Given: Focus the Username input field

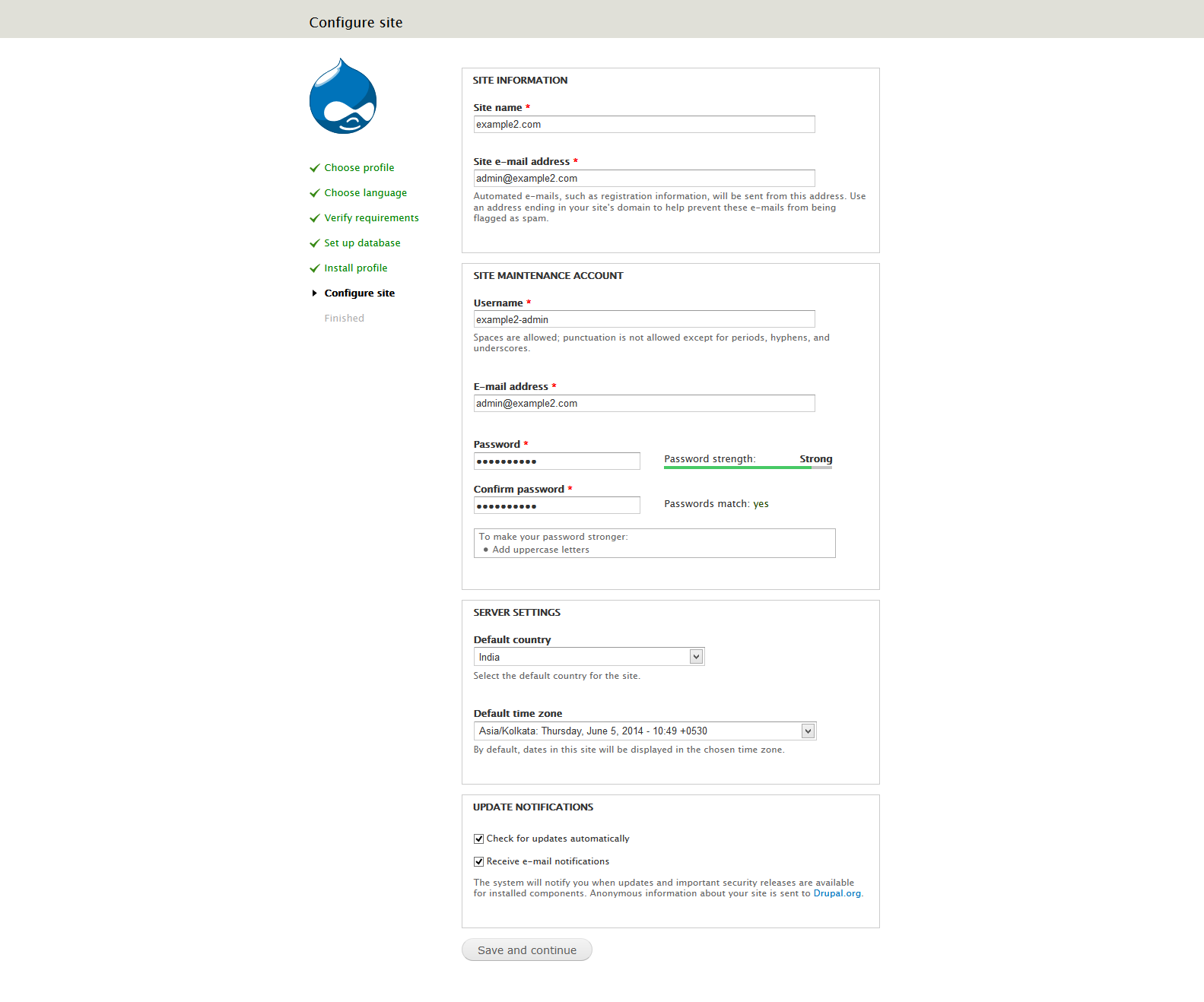Looking at the screenshot, I should (x=644, y=319).
